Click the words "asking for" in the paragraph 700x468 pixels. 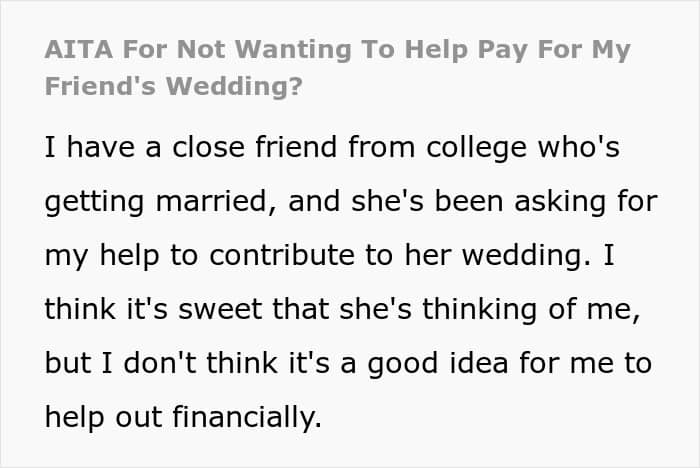coord(586,202)
